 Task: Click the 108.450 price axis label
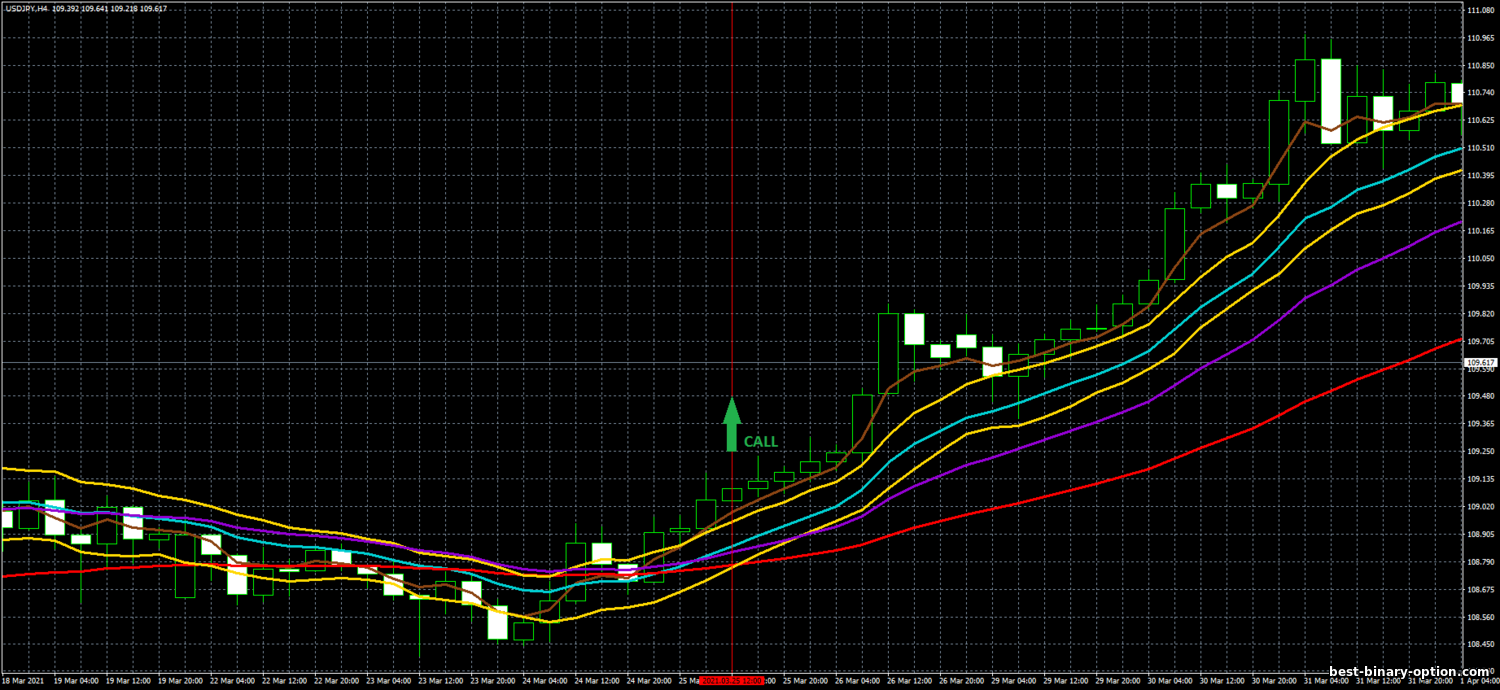point(1479,644)
